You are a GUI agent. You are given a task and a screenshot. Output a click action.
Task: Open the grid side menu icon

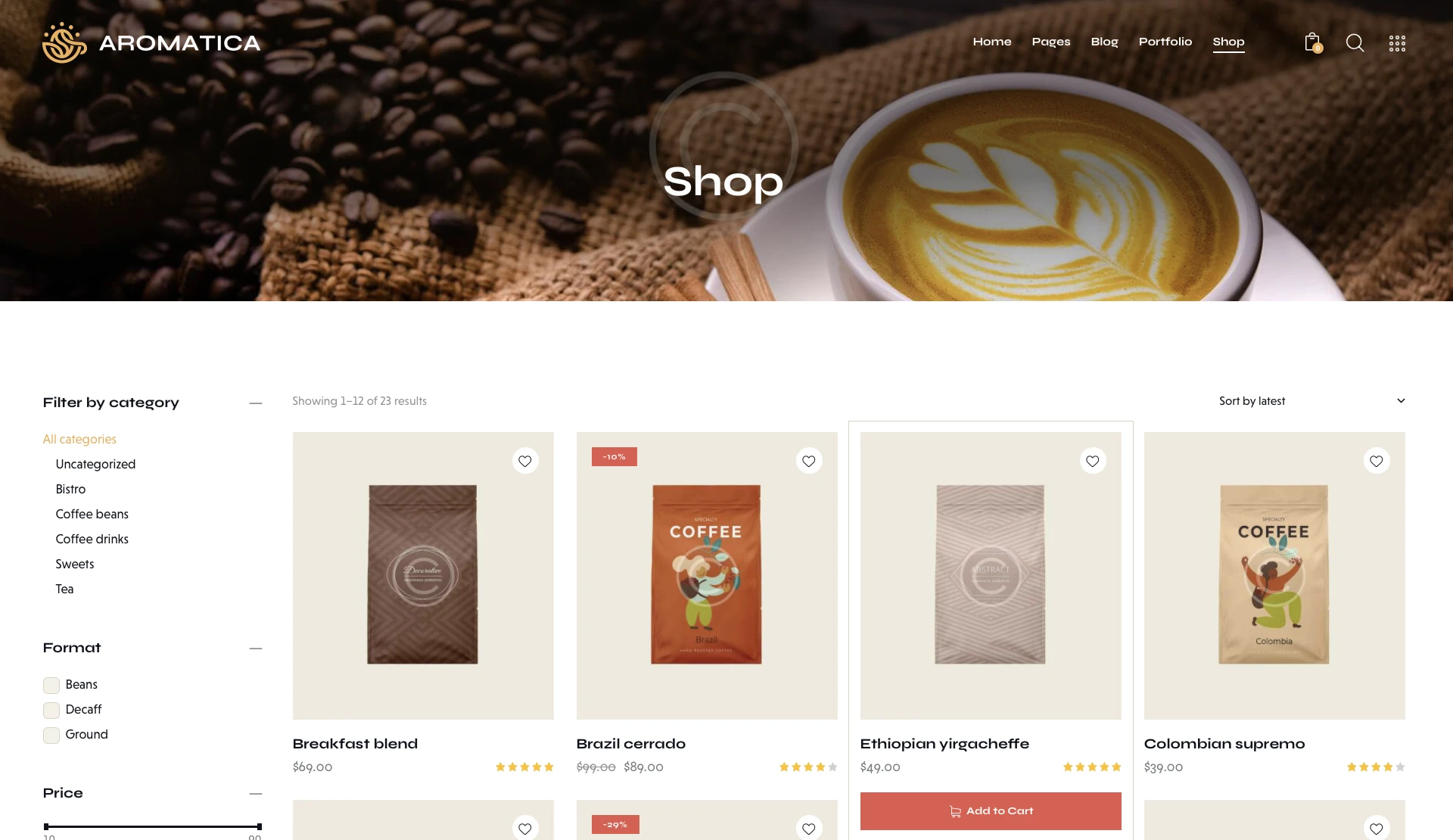(x=1397, y=43)
